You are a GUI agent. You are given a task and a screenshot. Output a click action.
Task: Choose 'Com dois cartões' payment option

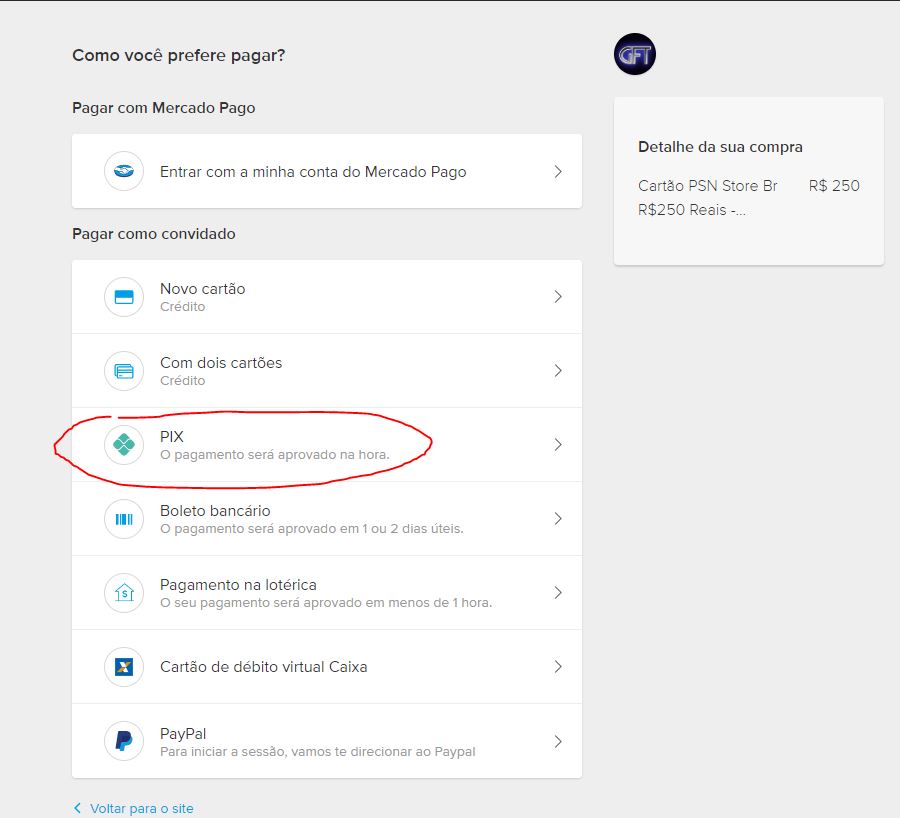pyautogui.click(x=327, y=371)
